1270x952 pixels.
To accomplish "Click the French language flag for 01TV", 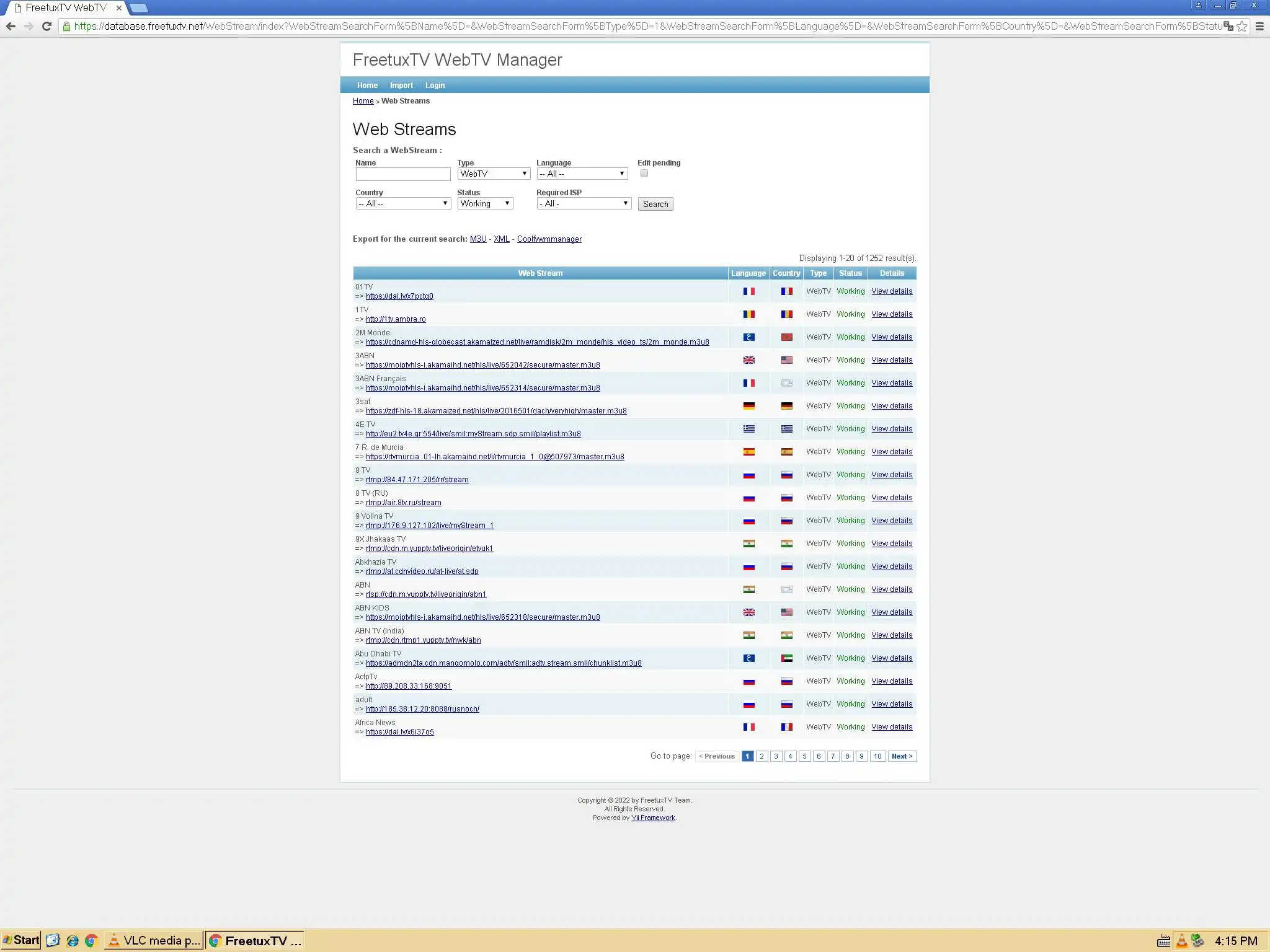I will 748,291.
